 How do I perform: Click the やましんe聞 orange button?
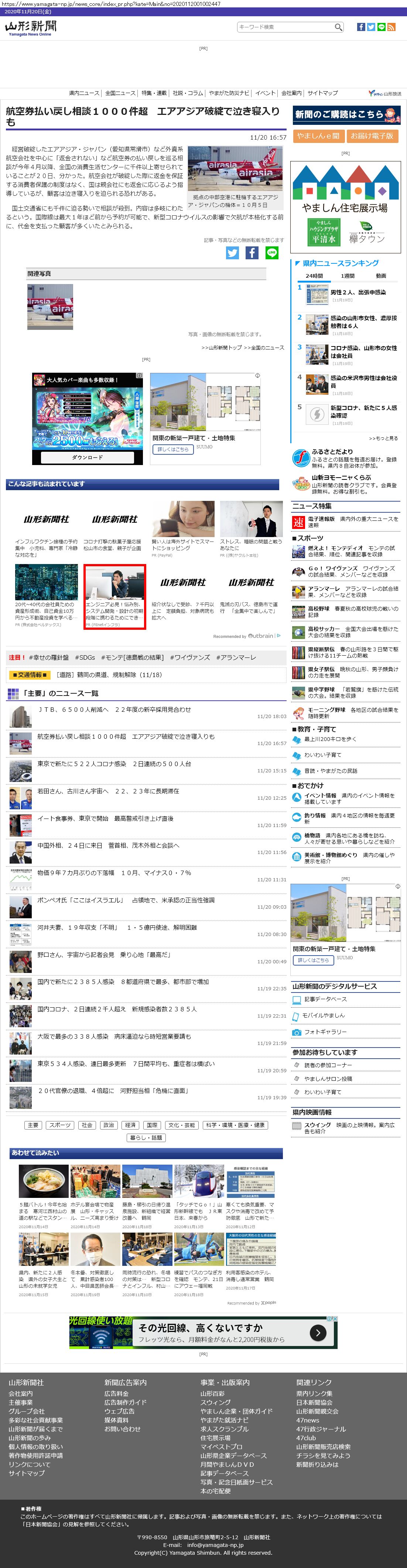coord(318,136)
